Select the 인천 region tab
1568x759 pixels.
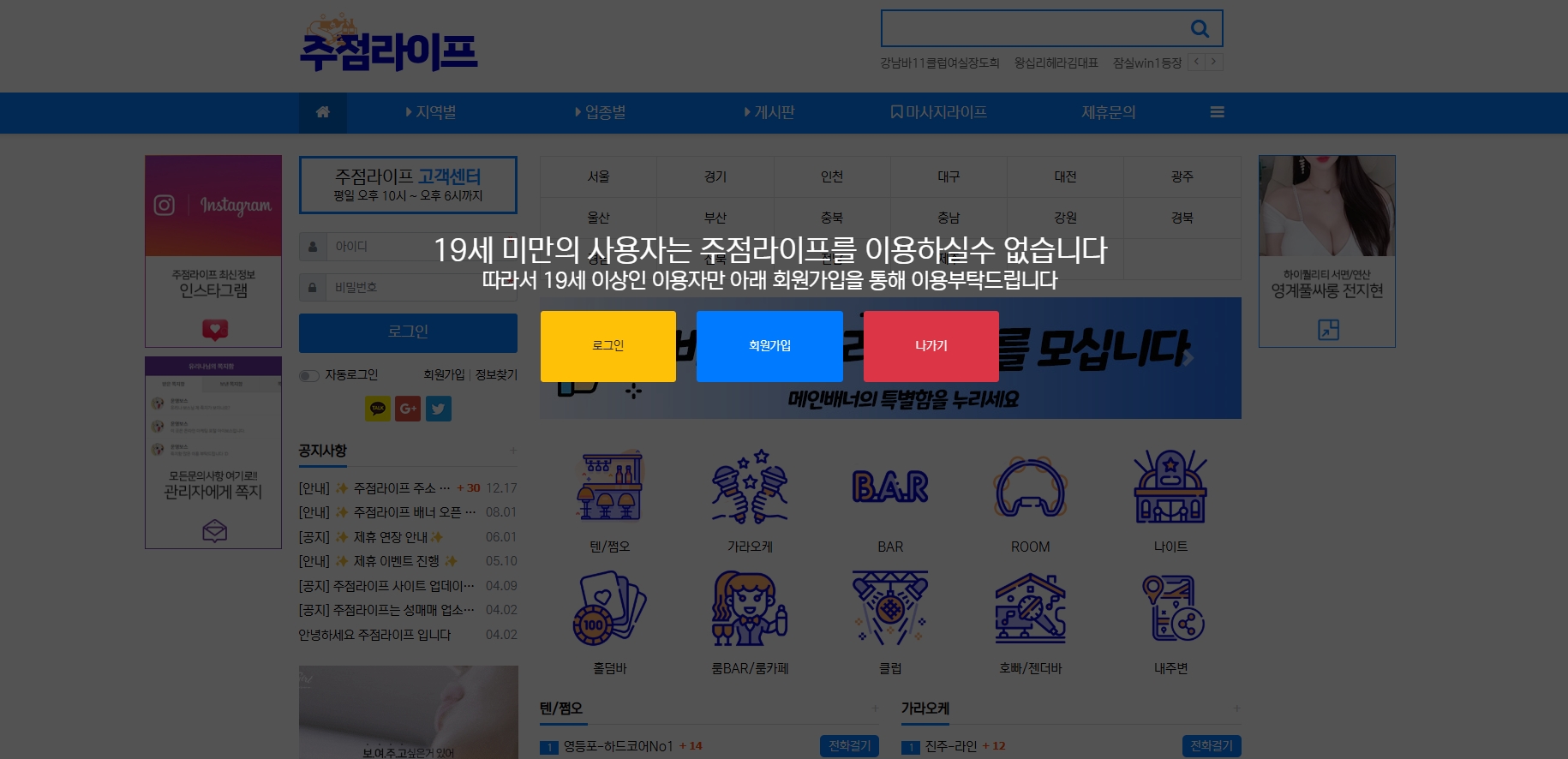[x=832, y=176]
